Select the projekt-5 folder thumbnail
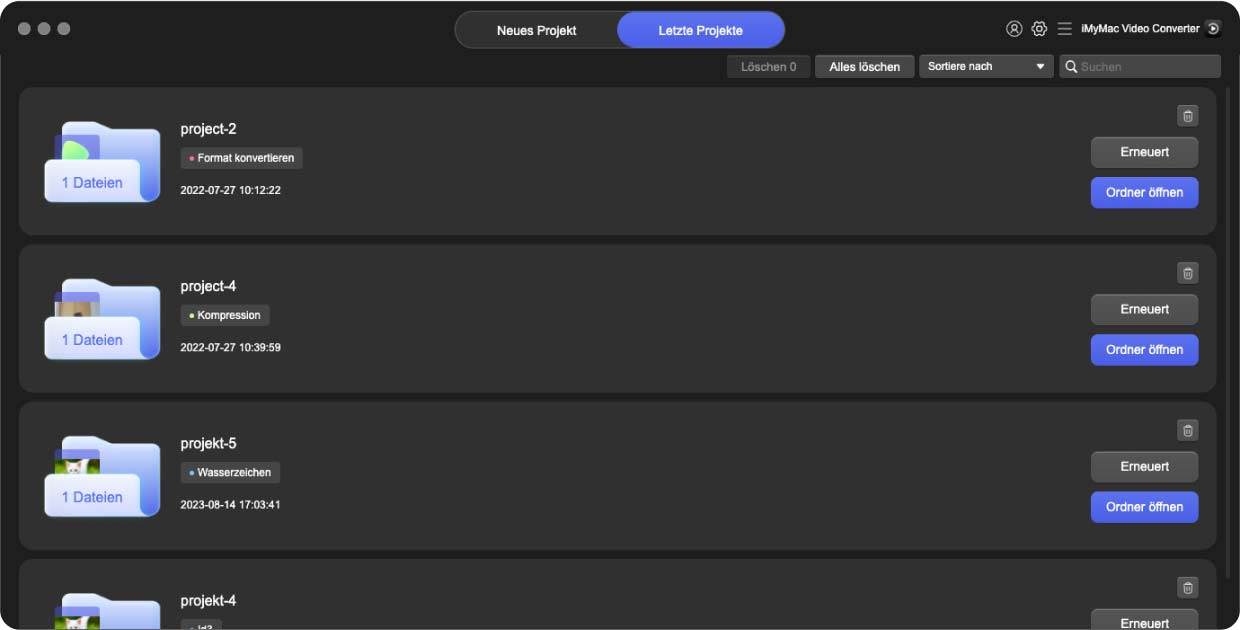Viewport: 1240px width, 630px height. (x=102, y=476)
